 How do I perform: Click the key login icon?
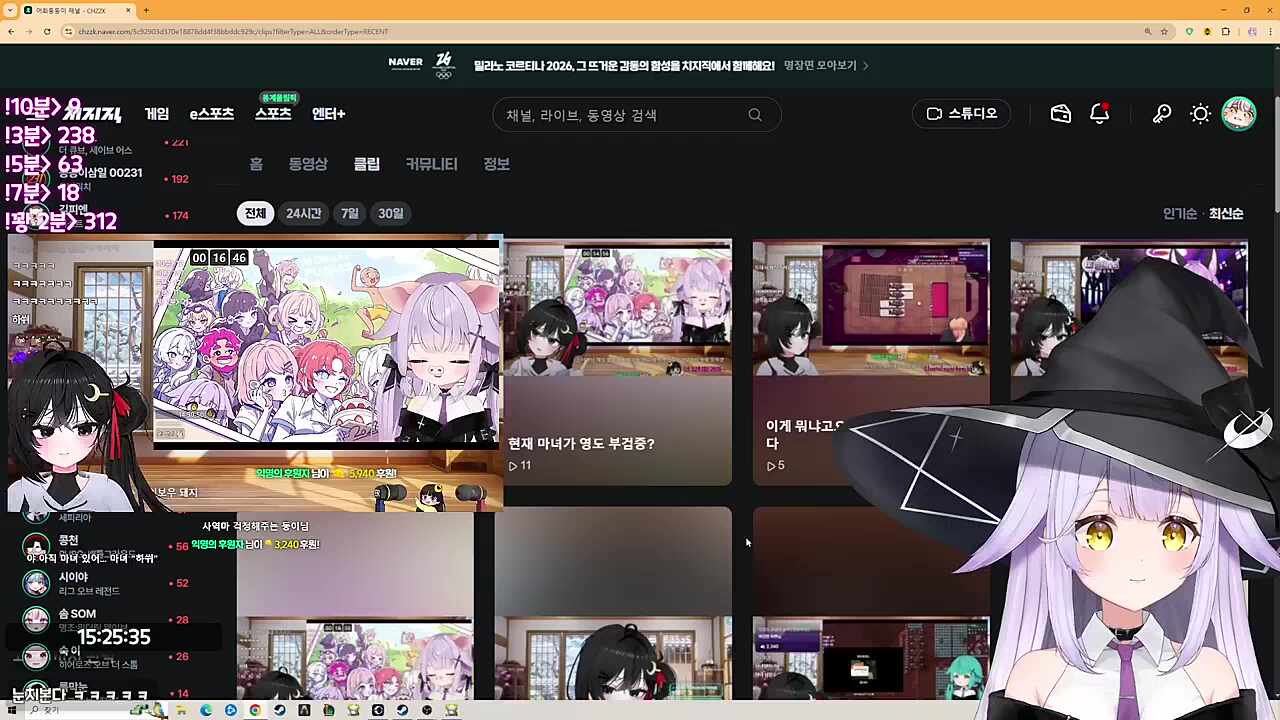[x=1161, y=114]
